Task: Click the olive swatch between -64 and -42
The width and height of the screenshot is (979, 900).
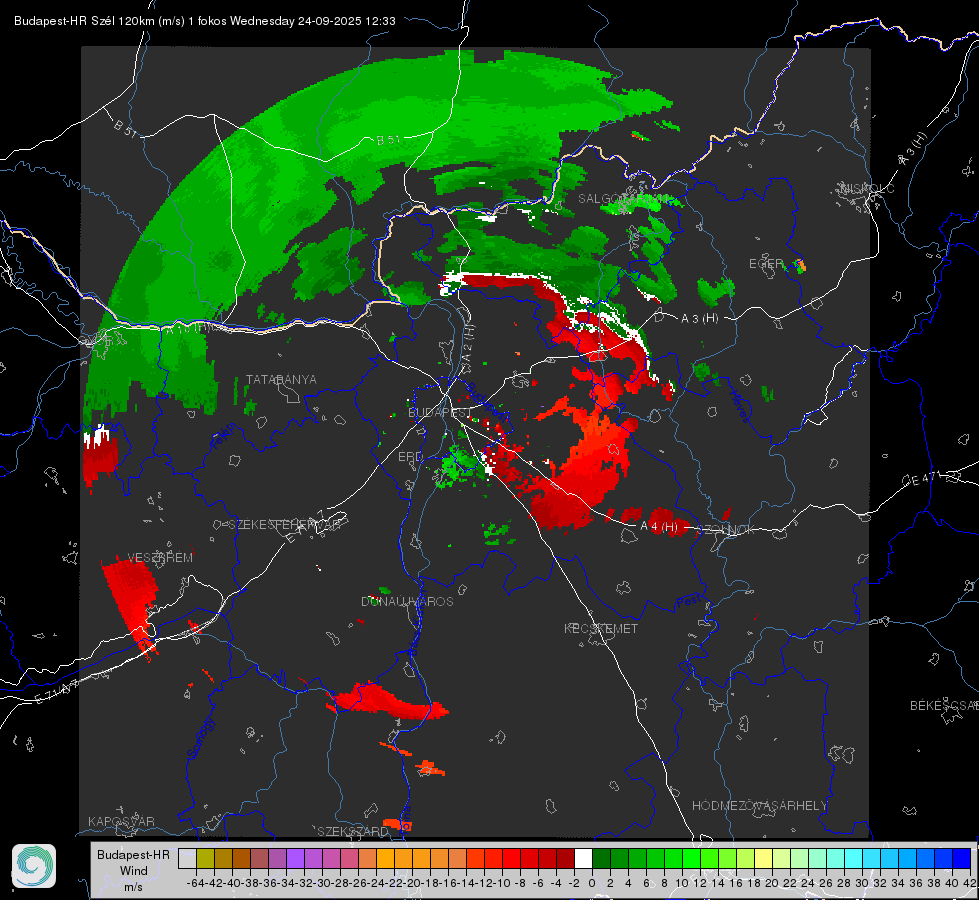Action: (205, 858)
